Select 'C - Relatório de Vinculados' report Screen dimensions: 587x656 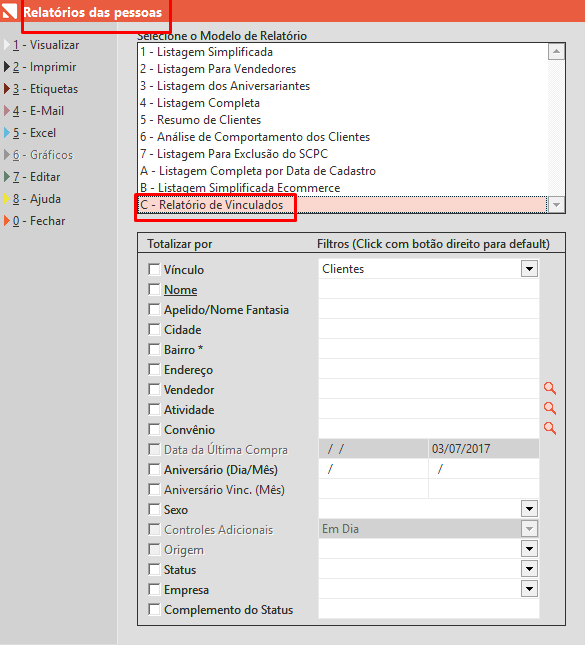[x=343, y=205]
